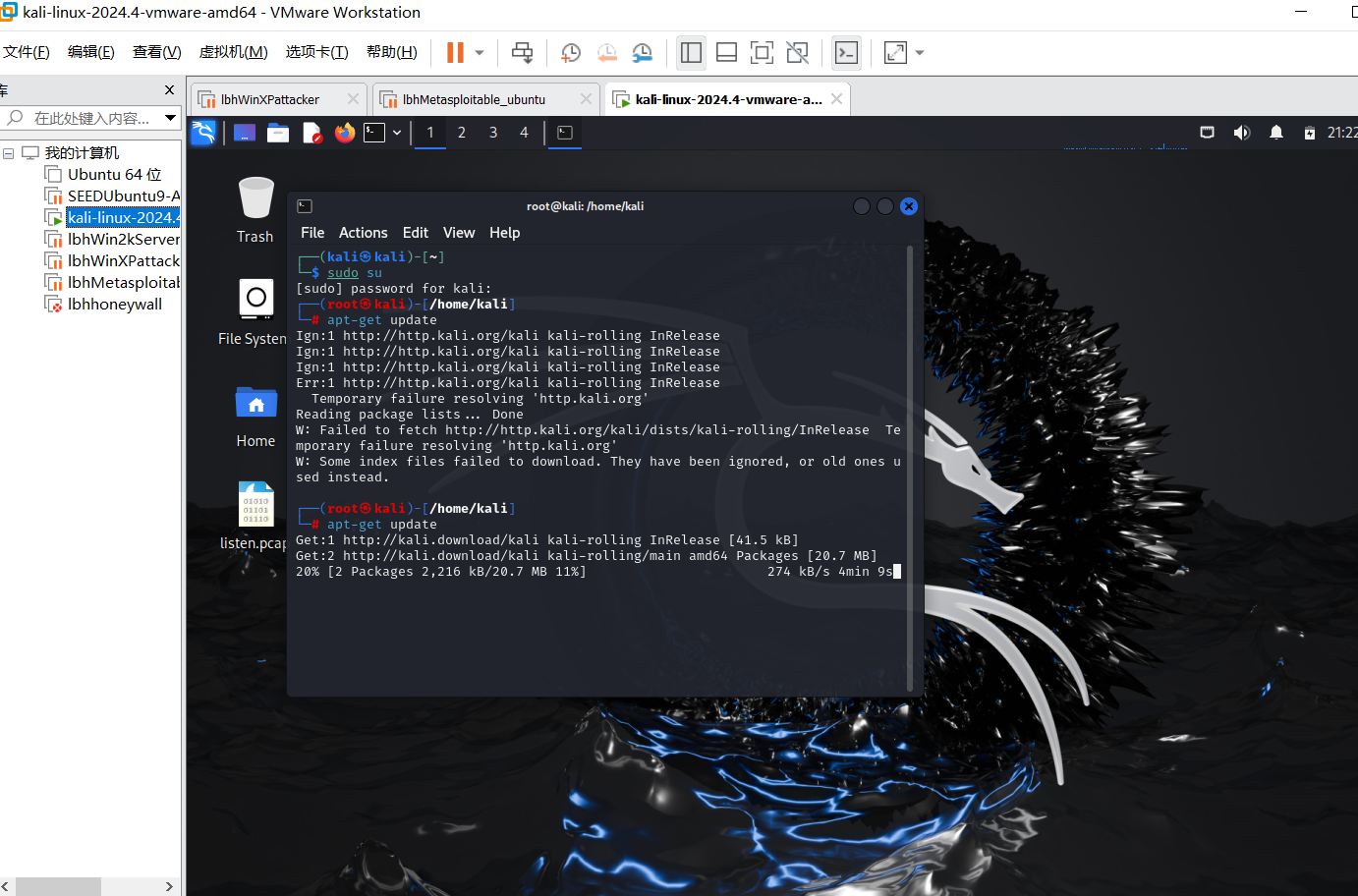Launch the terminal emulator from Kali panel
The image size is (1358, 896).
pyautogui.click(x=374, y=133)
